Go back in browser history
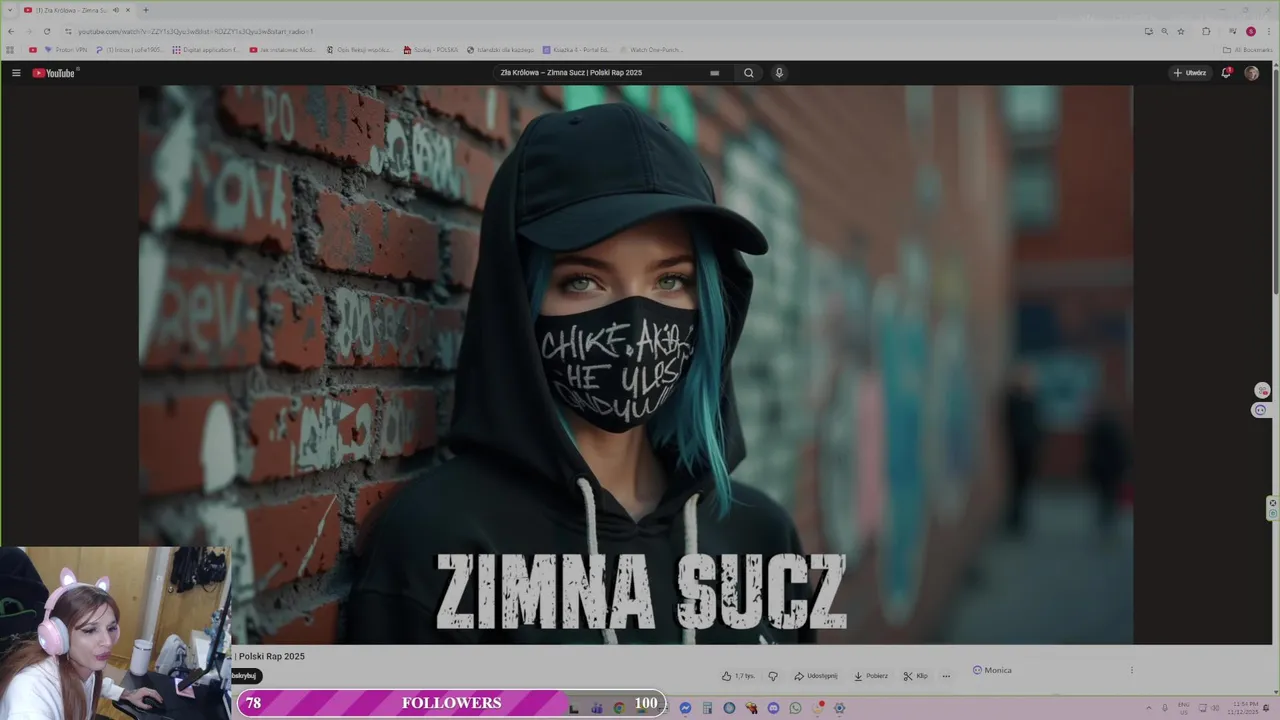 pyautogui.click(x=11, y=31)
